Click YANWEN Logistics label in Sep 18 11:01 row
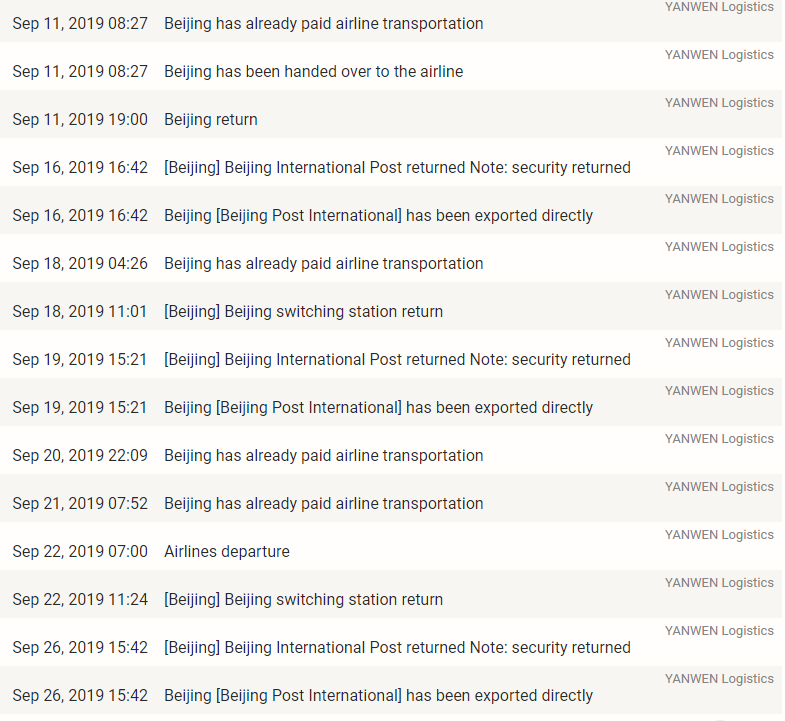The image size is (785, 721). point(719,295)
